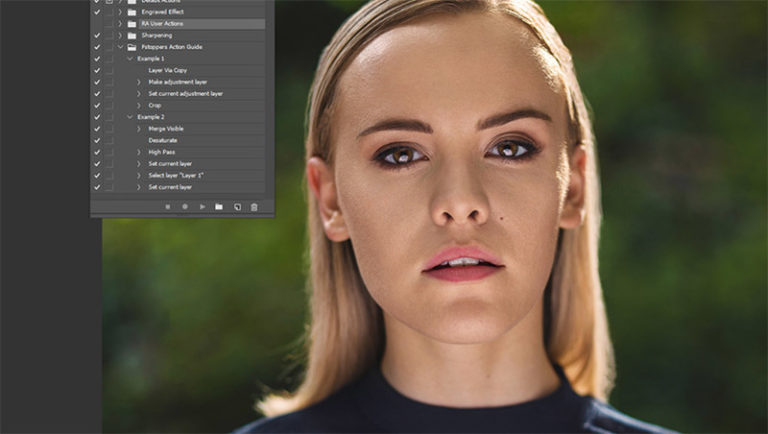
Task: Toggle the checkmark for Desaturate step
Action: [x=97, y=141]
